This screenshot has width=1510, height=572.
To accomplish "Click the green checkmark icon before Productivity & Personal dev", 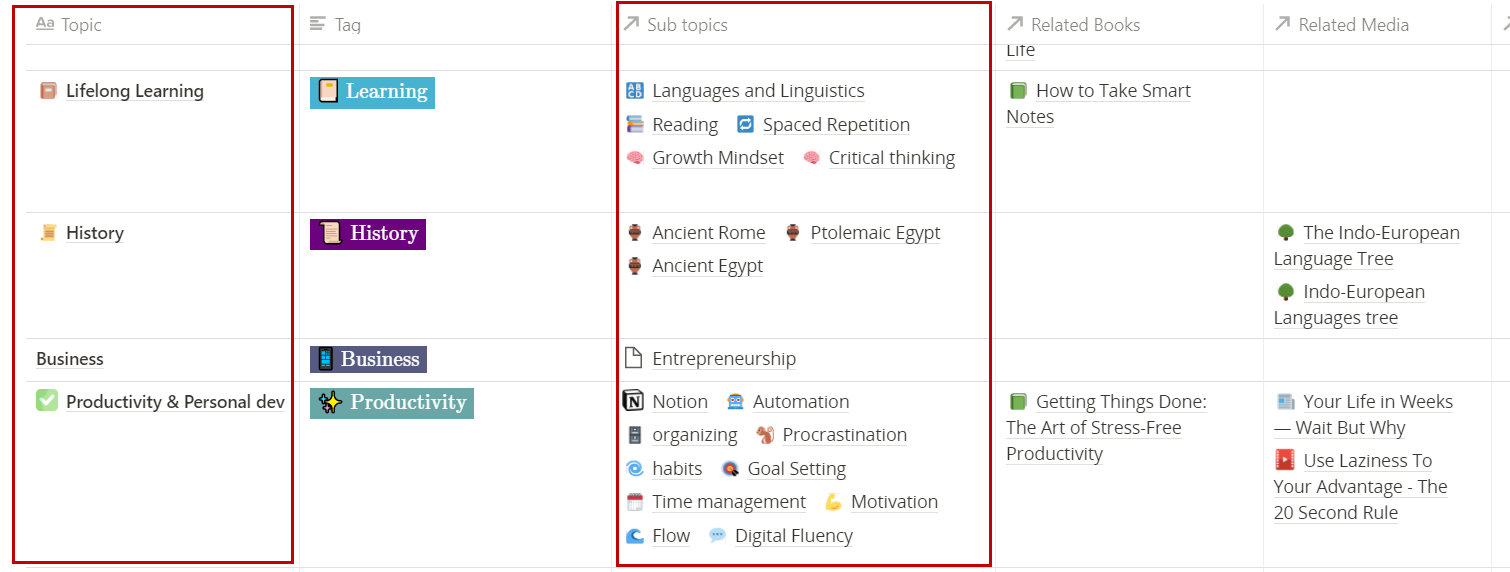I will (x=47, y=400).
